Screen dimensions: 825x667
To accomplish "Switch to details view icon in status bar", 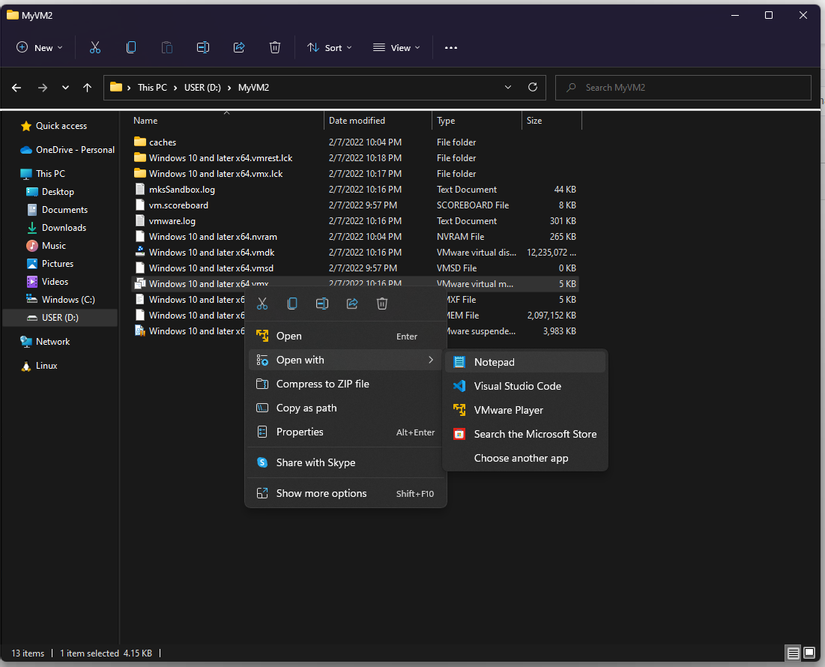I will click(793, 653).
